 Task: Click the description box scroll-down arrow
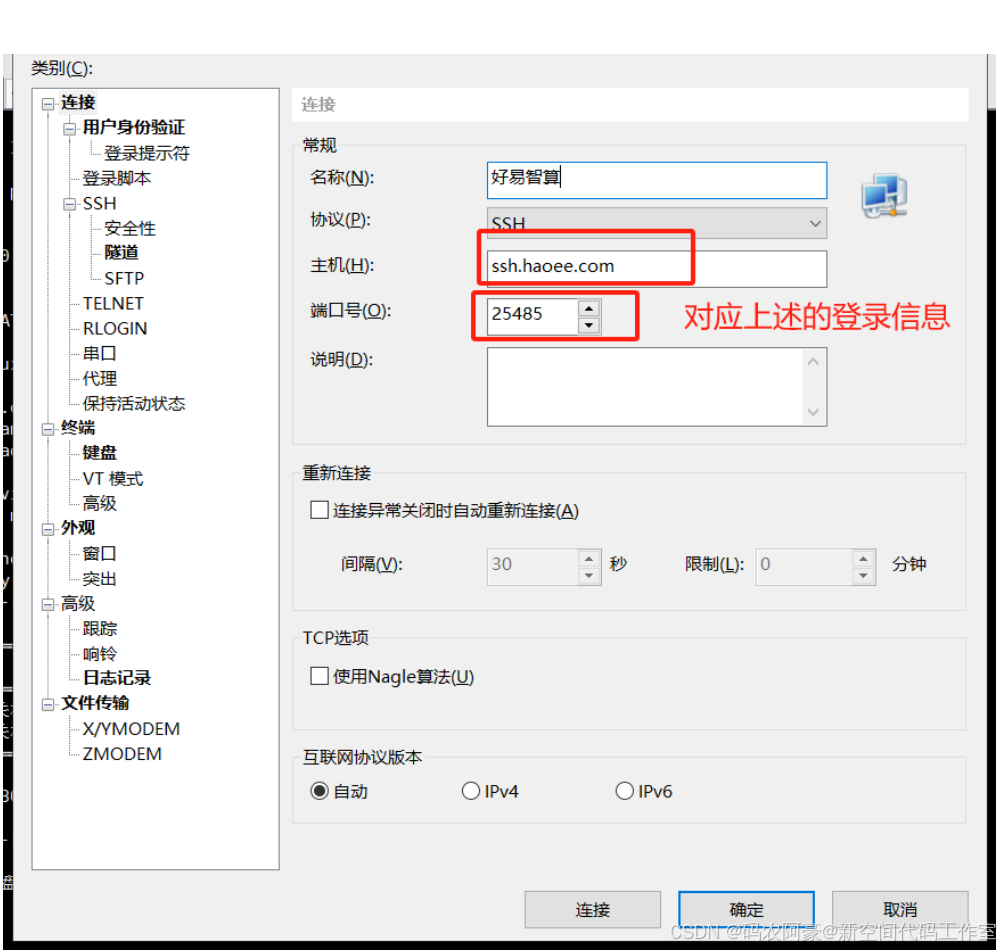click(813, 412)
